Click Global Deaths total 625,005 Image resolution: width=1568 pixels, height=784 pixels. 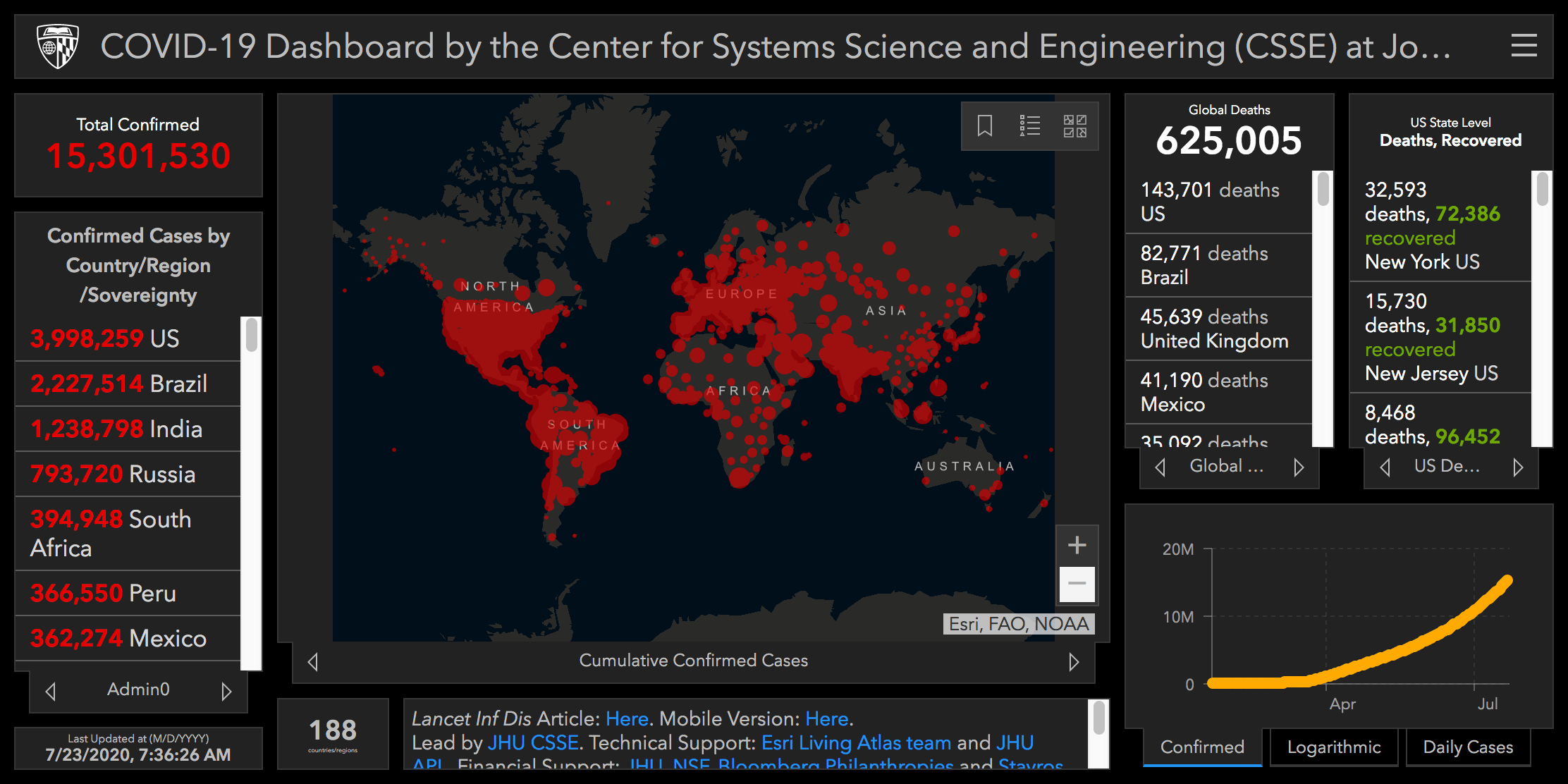point(1229,140)
